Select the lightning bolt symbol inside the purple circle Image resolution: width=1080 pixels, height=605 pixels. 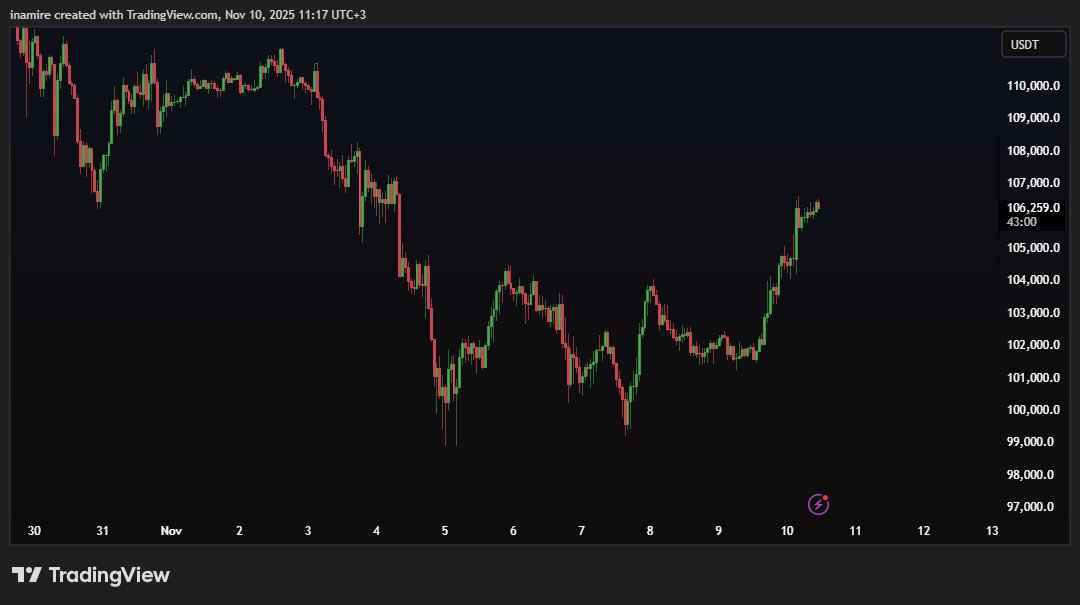tap(817, 505)
